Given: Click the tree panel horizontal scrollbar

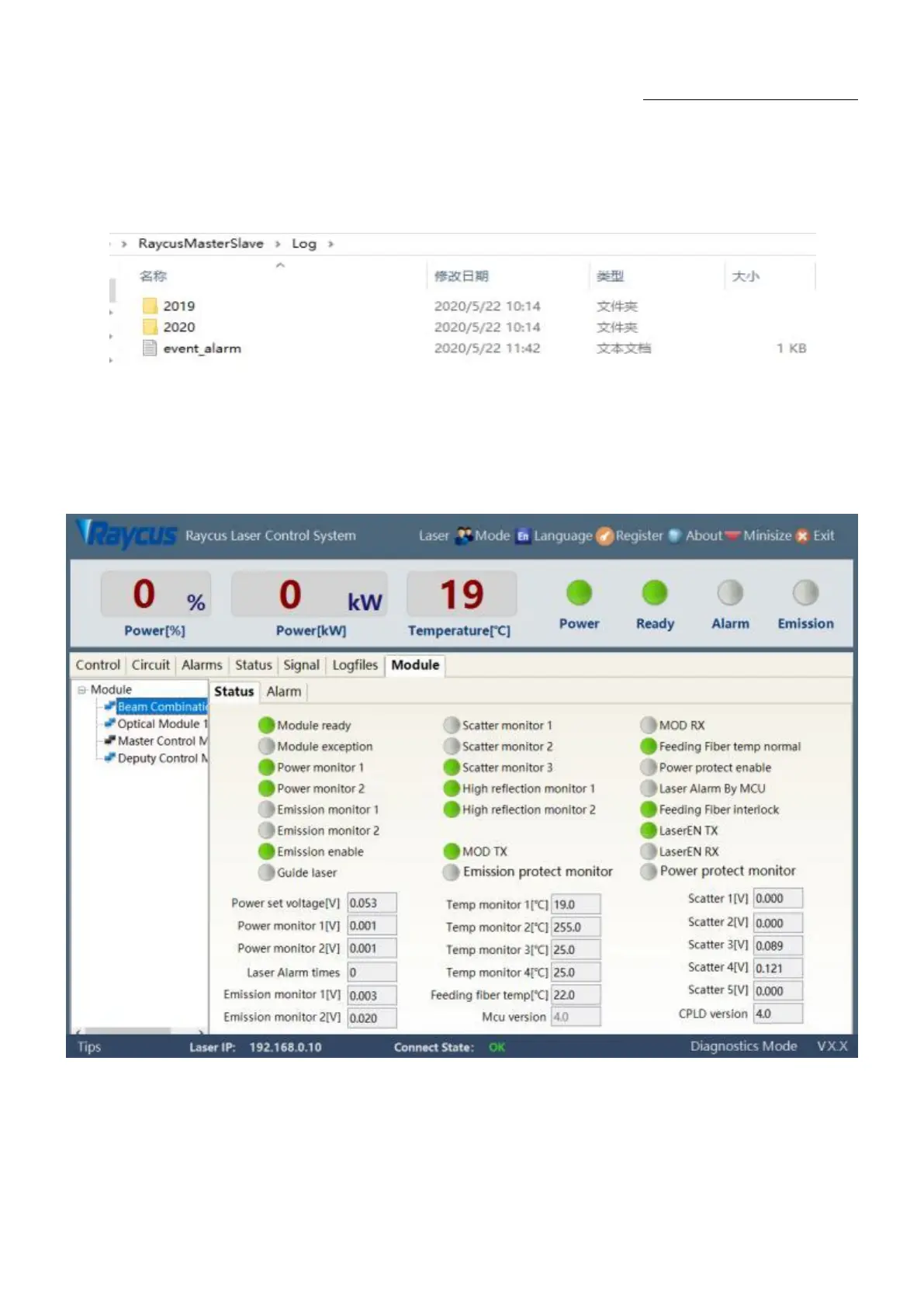Looking at the screenshot, I should pos(127,1031).
